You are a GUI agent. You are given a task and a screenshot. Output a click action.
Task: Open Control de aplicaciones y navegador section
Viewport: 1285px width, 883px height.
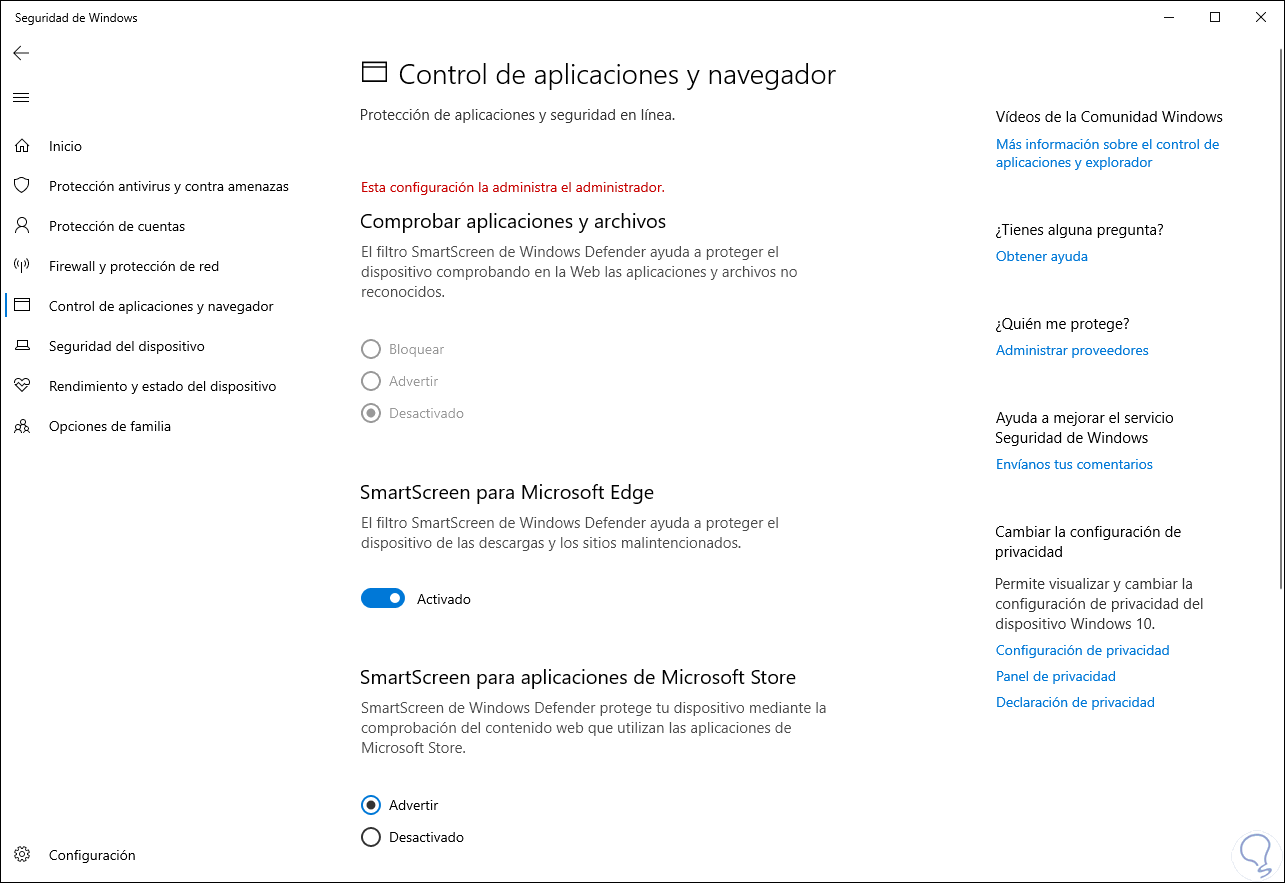[161, 306]
